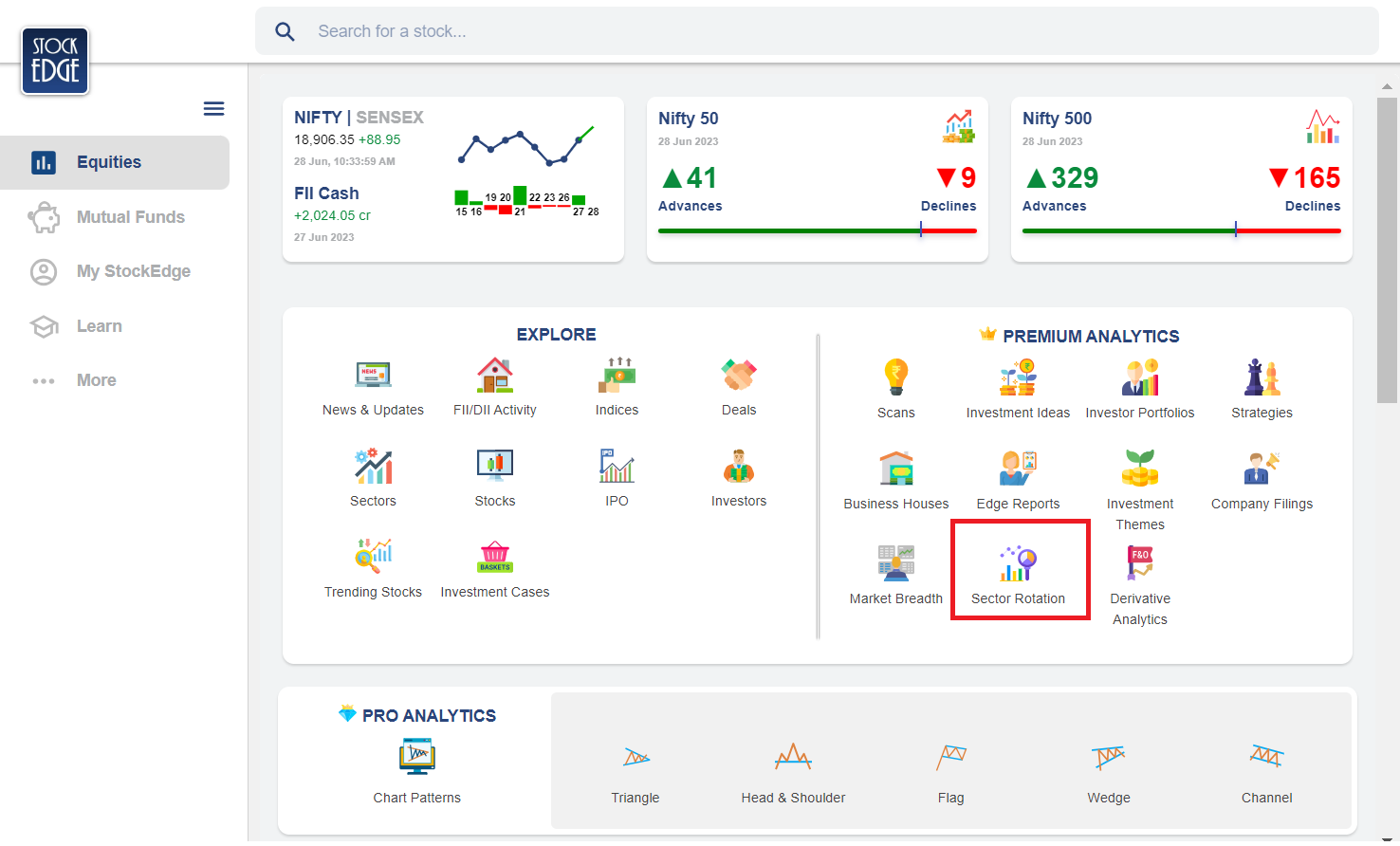Collapse the sidebar with hamburger menu
The height and width of the screenshot is (846, 1400).
pyautogui.click(x=214, y=108)
